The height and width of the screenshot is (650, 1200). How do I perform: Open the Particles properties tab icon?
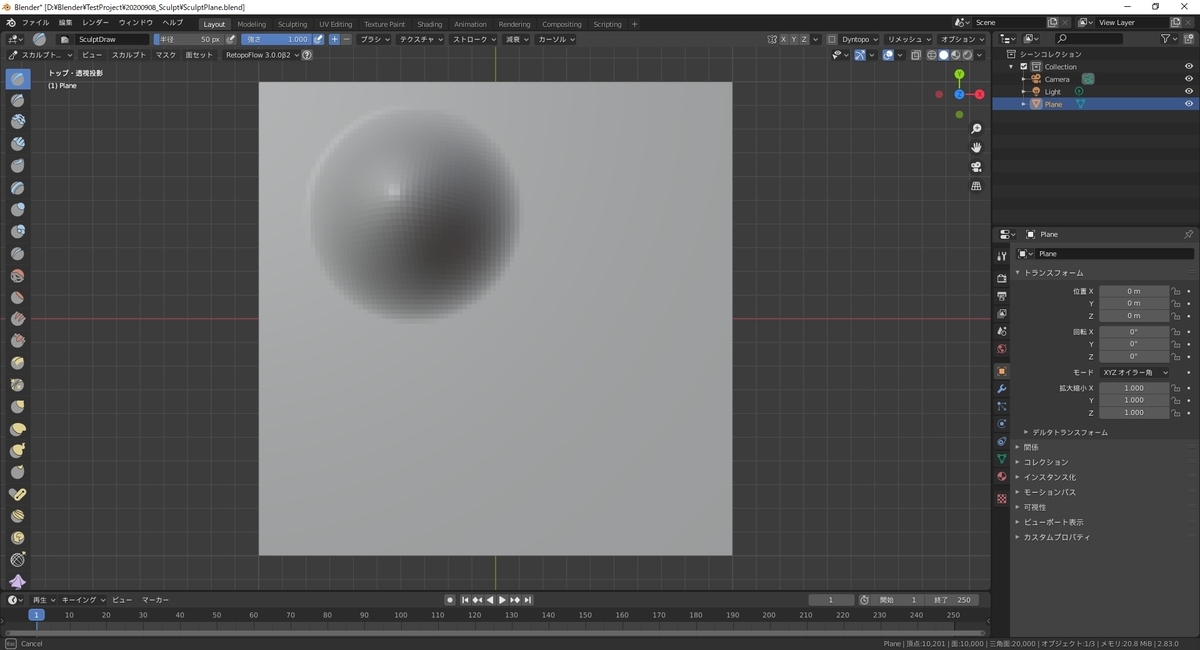pos(1001,406)
